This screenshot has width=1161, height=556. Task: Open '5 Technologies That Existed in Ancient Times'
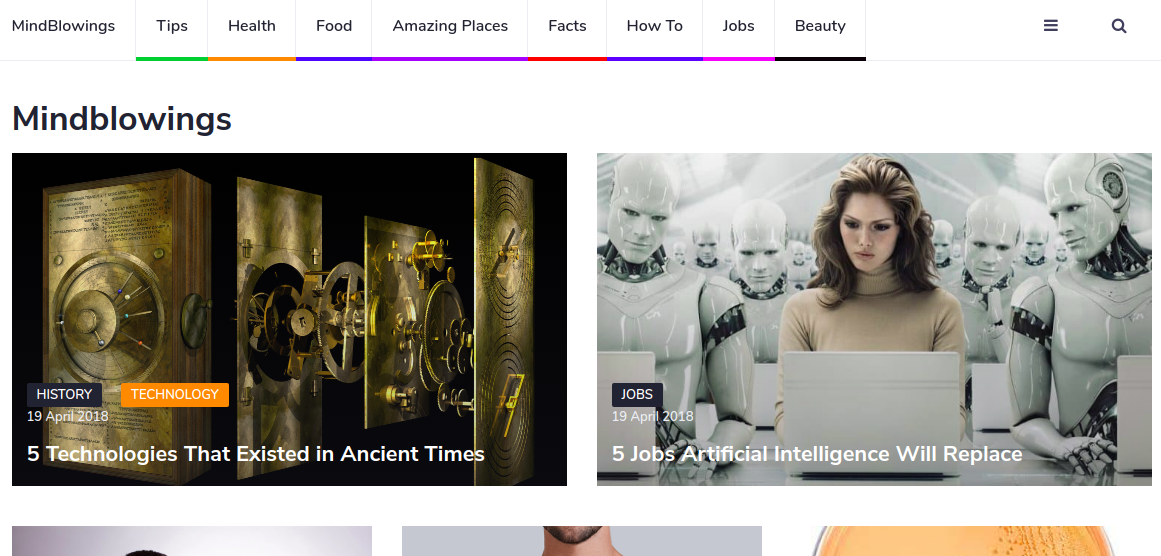(x=255, y=454)
